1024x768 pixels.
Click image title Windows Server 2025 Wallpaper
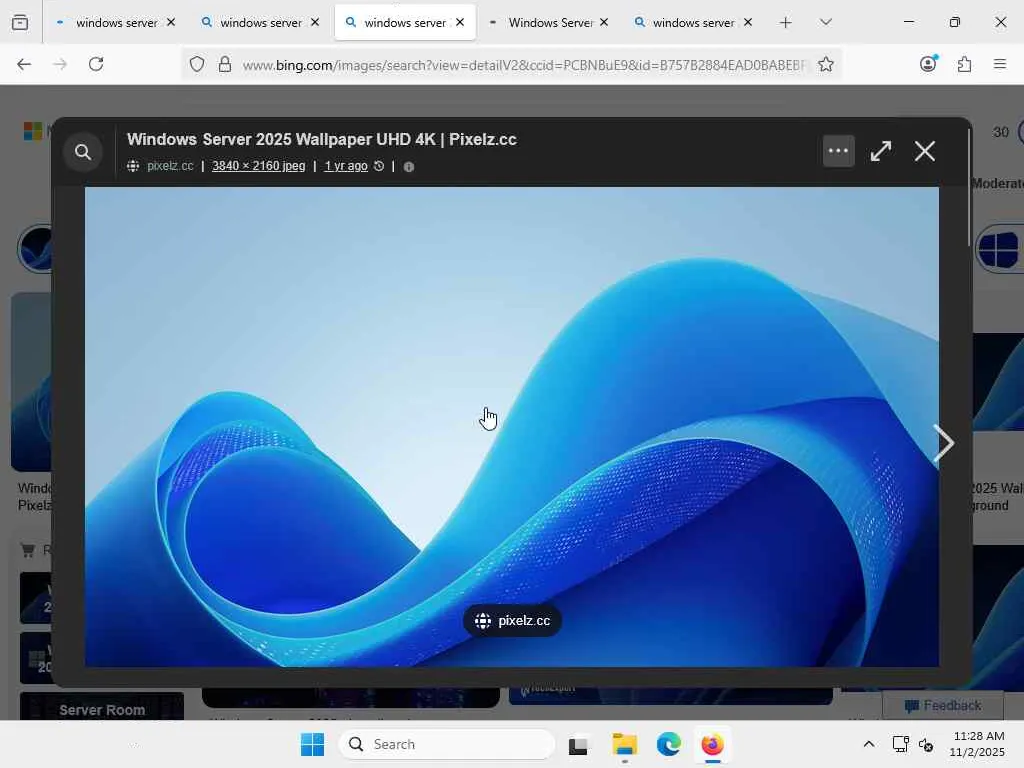(x=321, y=139)
